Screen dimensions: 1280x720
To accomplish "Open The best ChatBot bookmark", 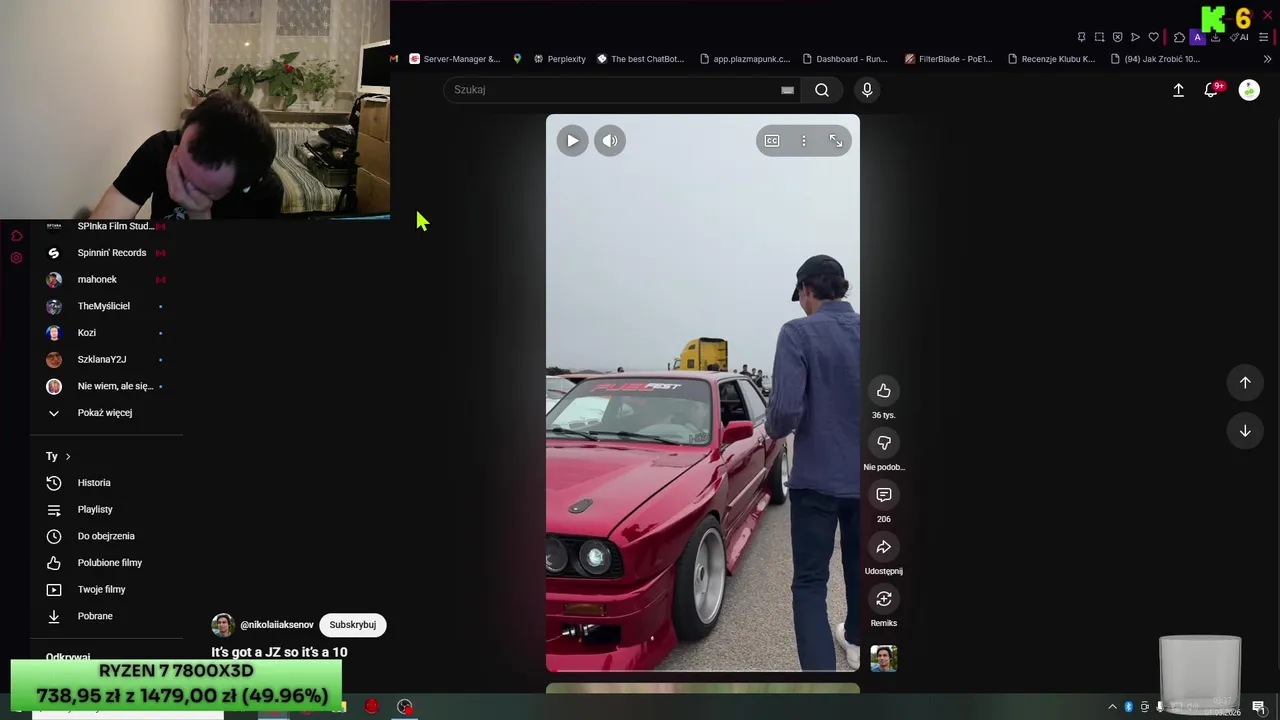I will [x=640, y=59].
